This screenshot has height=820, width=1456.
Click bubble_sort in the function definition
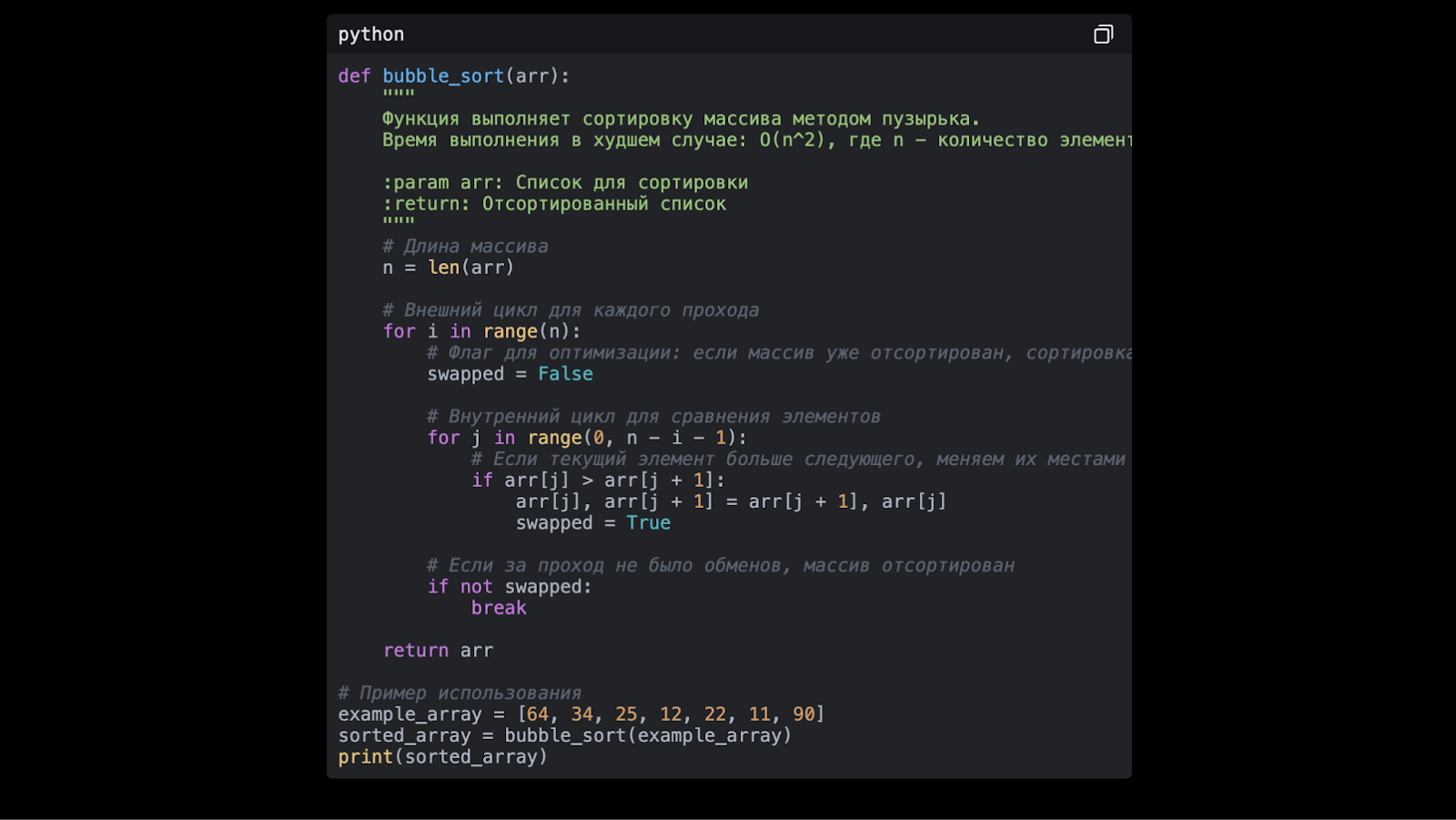(442, 76)
